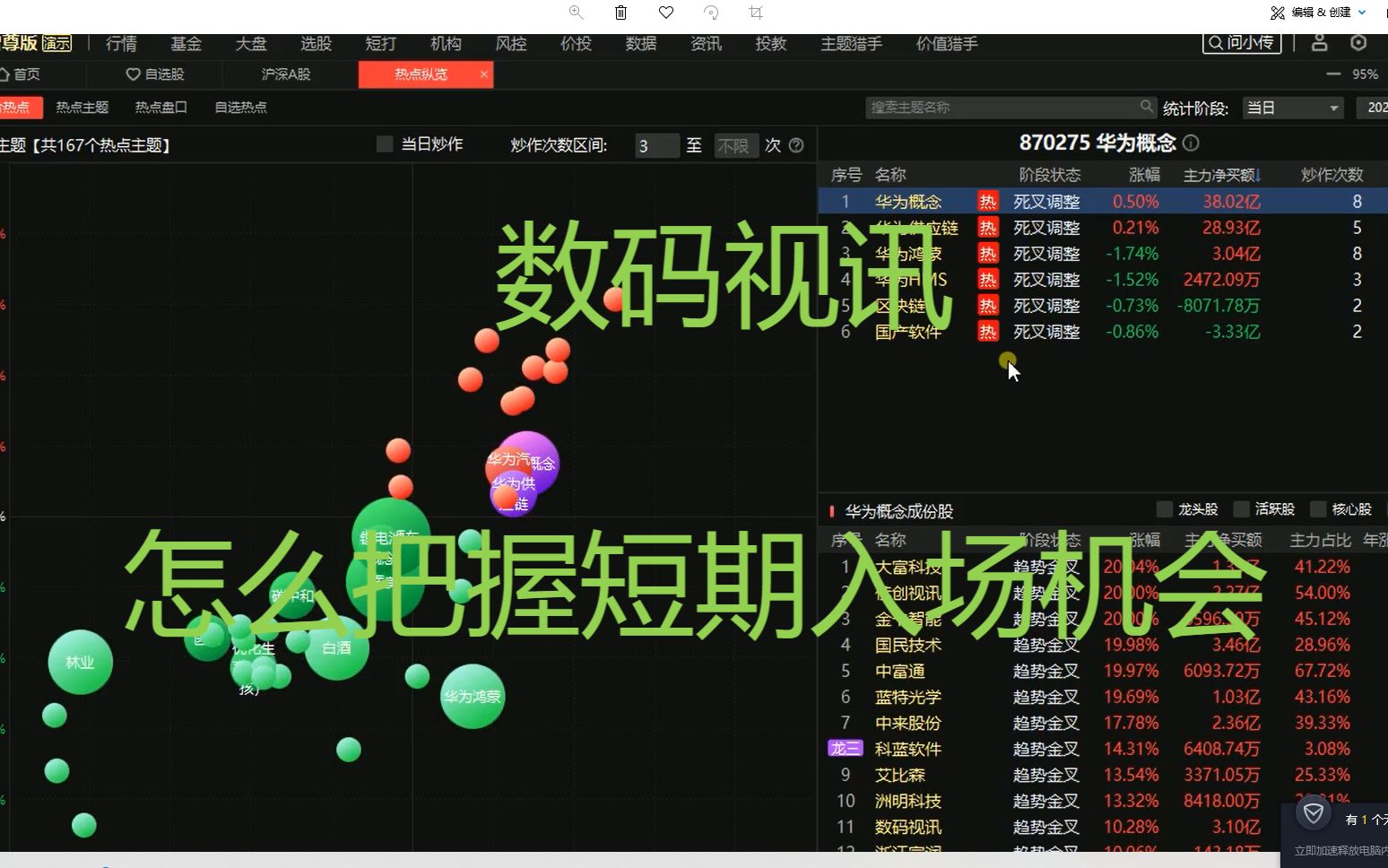Click the help question icon after 次
The width and height of the screenshot is (1388, 868).
point(796,145)
